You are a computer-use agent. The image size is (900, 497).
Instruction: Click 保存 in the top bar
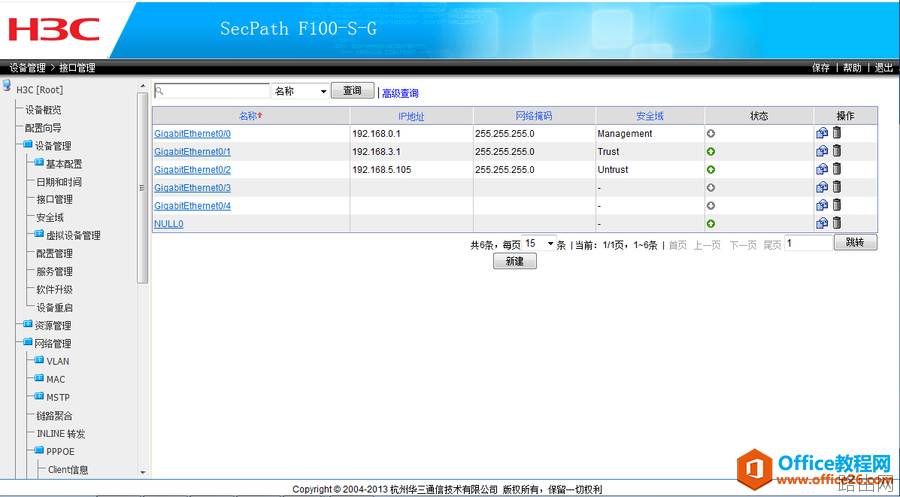[821, 68]
